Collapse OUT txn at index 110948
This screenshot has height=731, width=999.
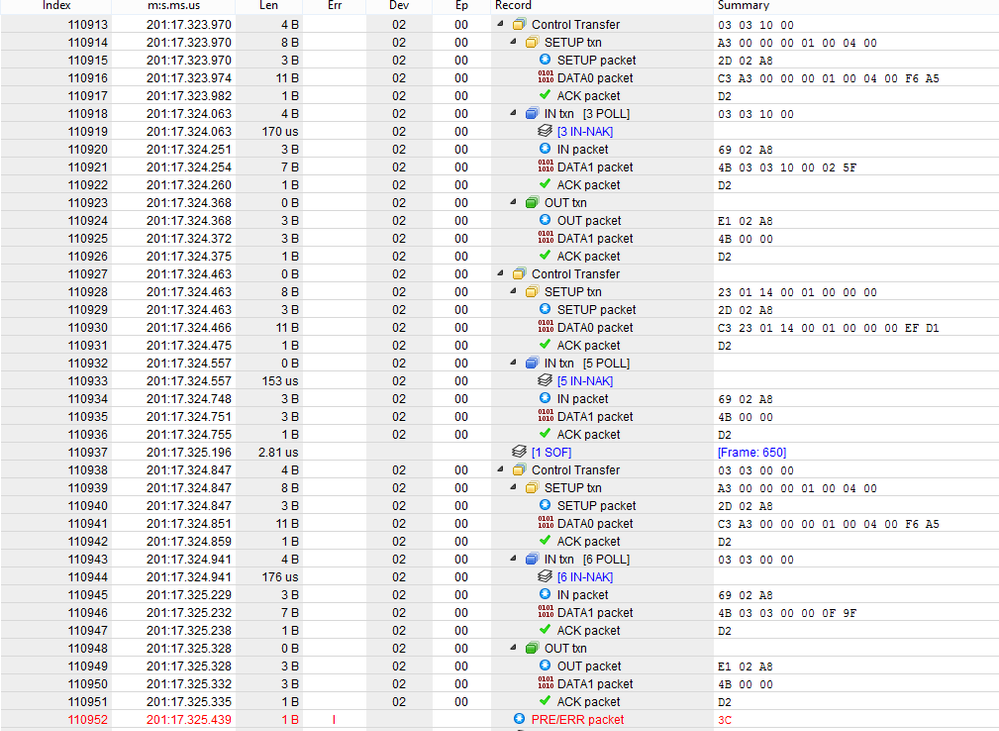[513, 648]
